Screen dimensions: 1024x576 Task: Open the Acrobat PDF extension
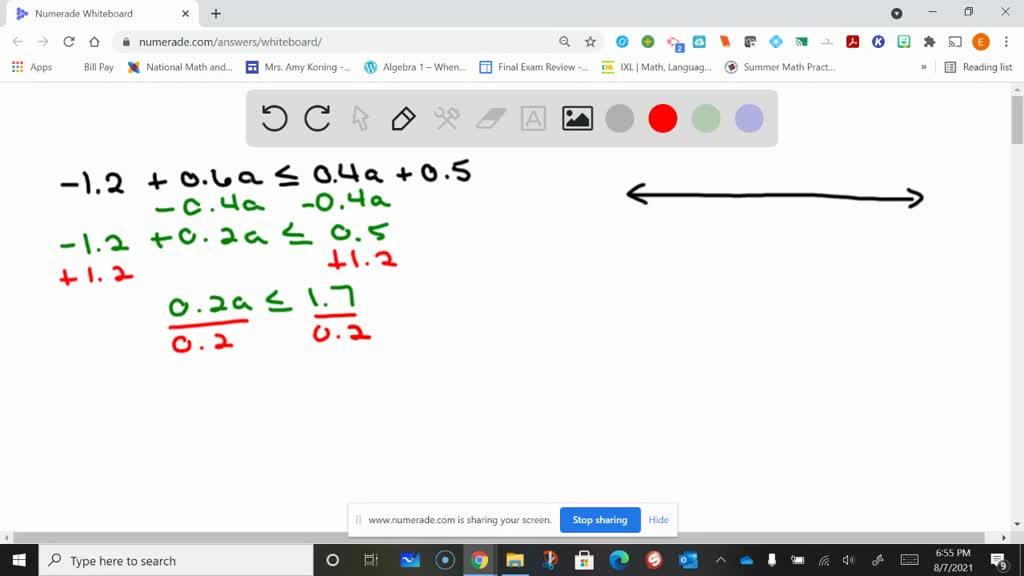pyautogui.click(x=852, y=42)
